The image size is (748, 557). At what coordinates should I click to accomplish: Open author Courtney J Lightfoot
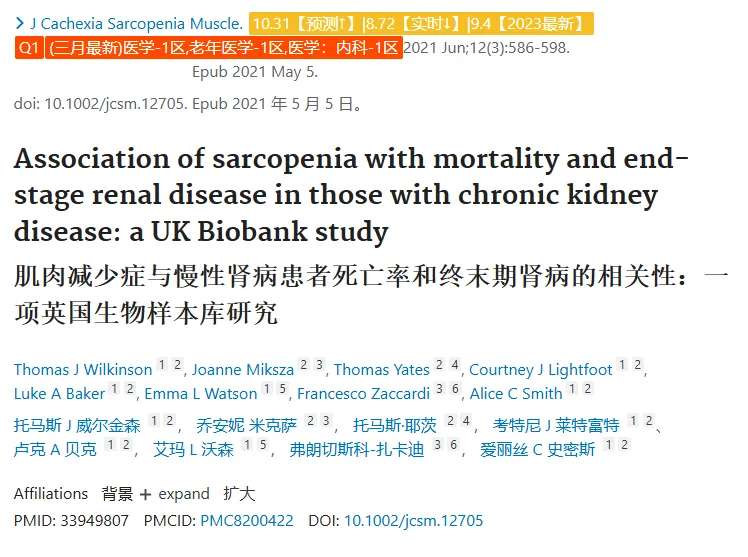540,370
